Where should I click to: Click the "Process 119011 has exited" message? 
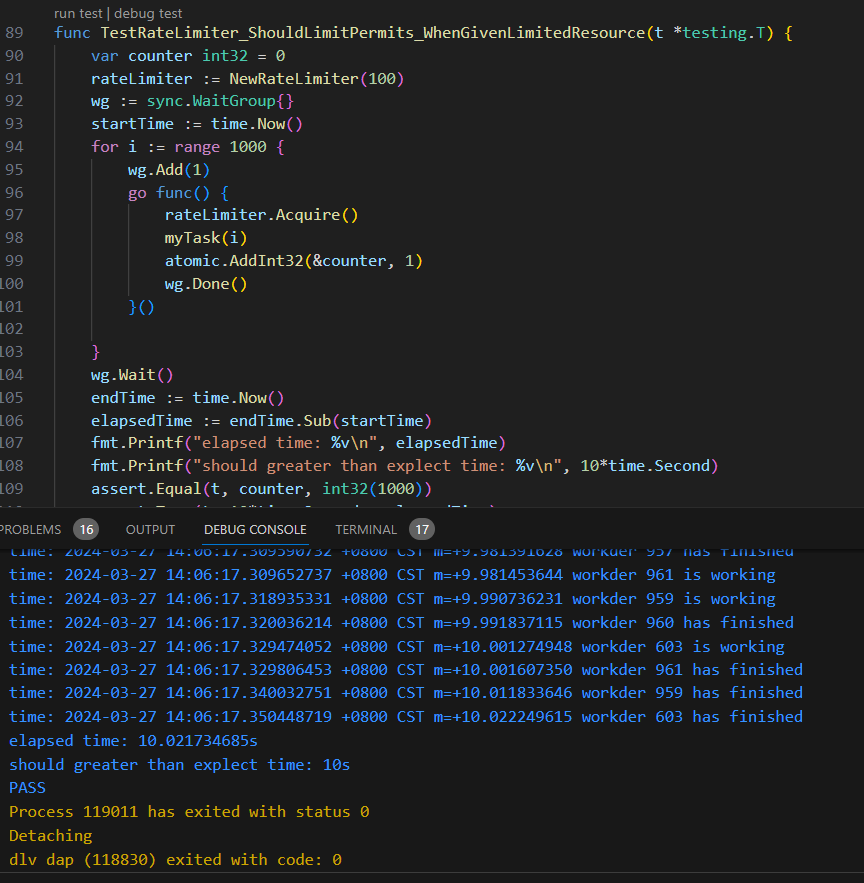[189, 811]
